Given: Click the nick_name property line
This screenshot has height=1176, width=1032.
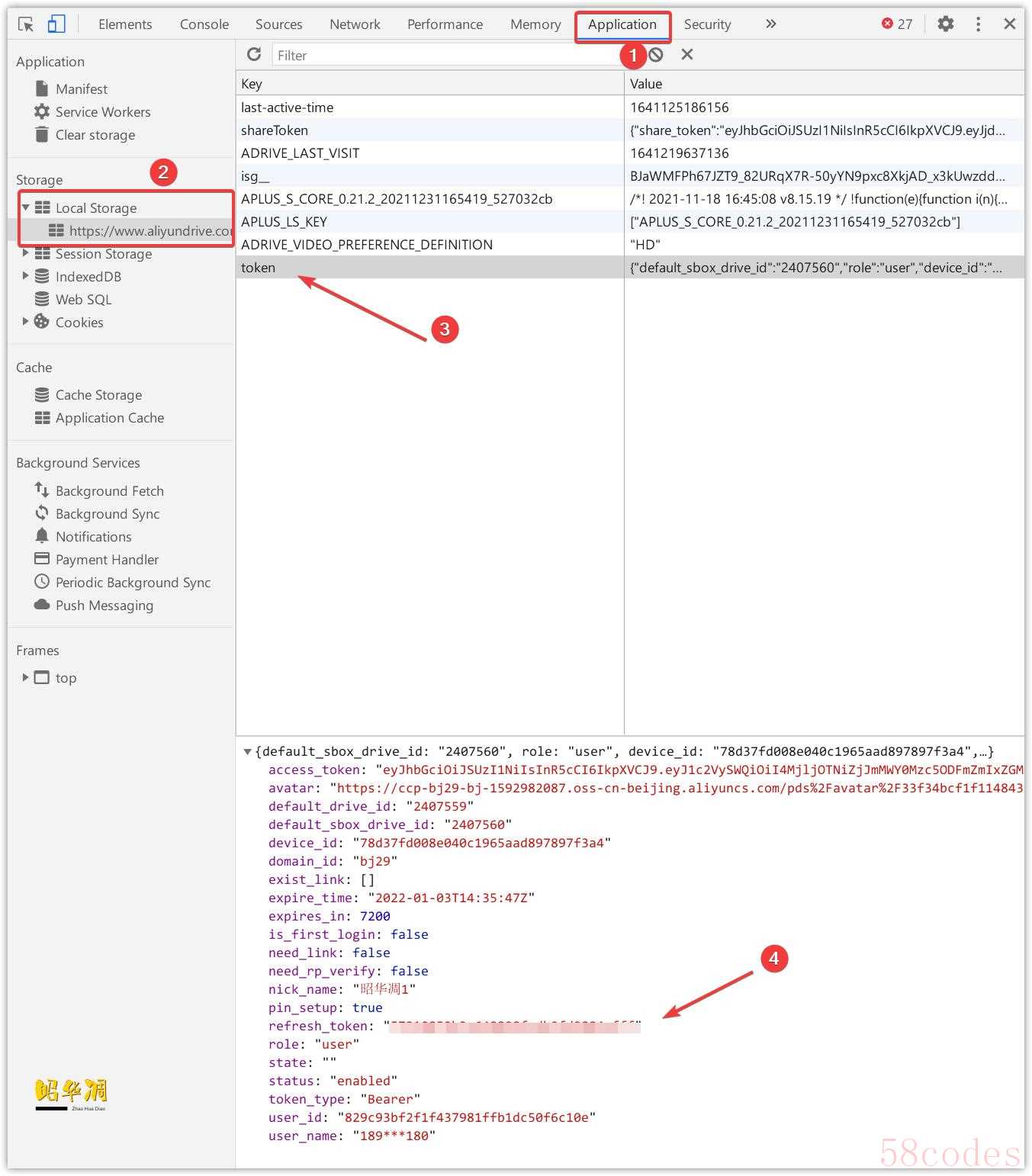Looking at the screenshot, I should [x=342, y=989].
